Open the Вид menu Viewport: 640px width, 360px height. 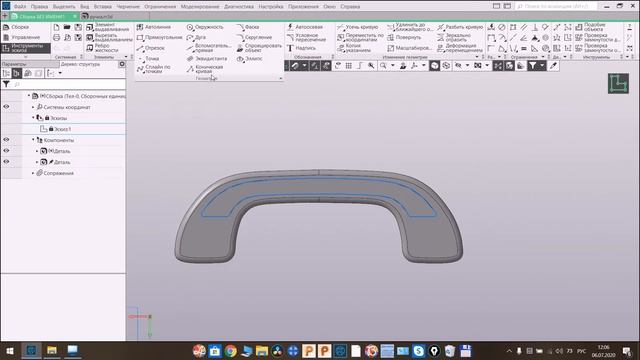84,7
